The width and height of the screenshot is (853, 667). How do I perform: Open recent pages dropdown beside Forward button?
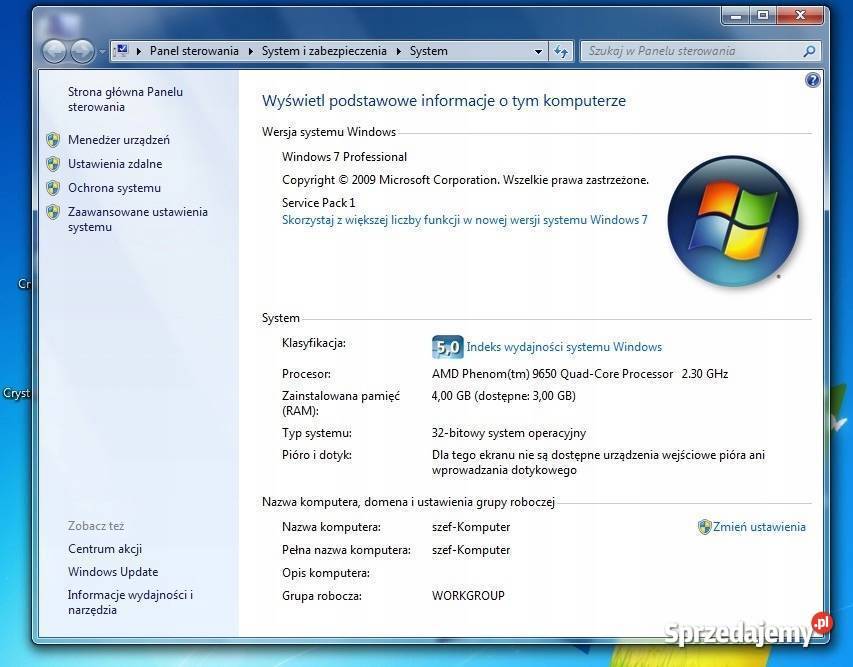[x=102, y=52]
